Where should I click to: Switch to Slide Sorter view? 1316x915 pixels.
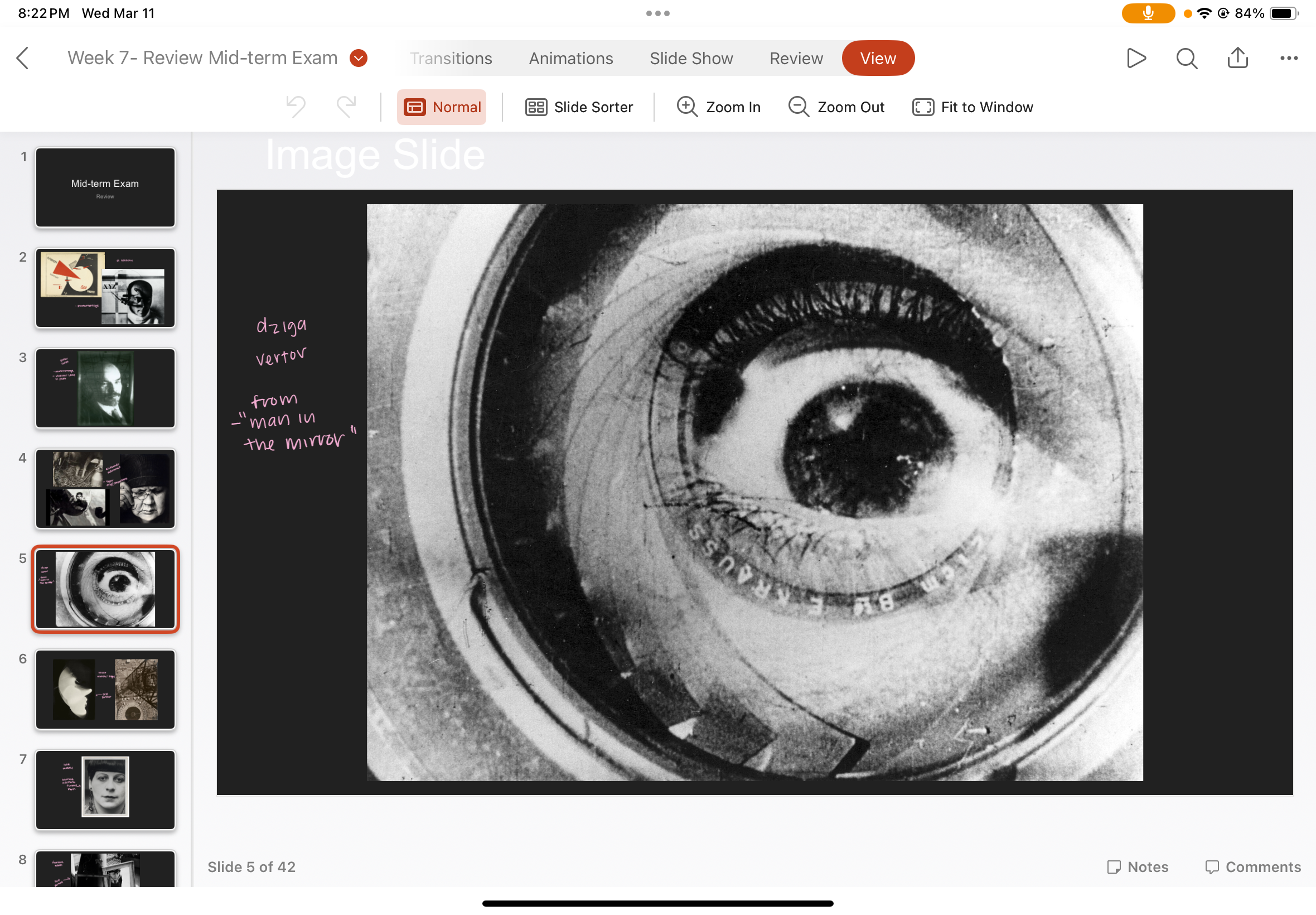pyautogui.click(x=579, y=107)
